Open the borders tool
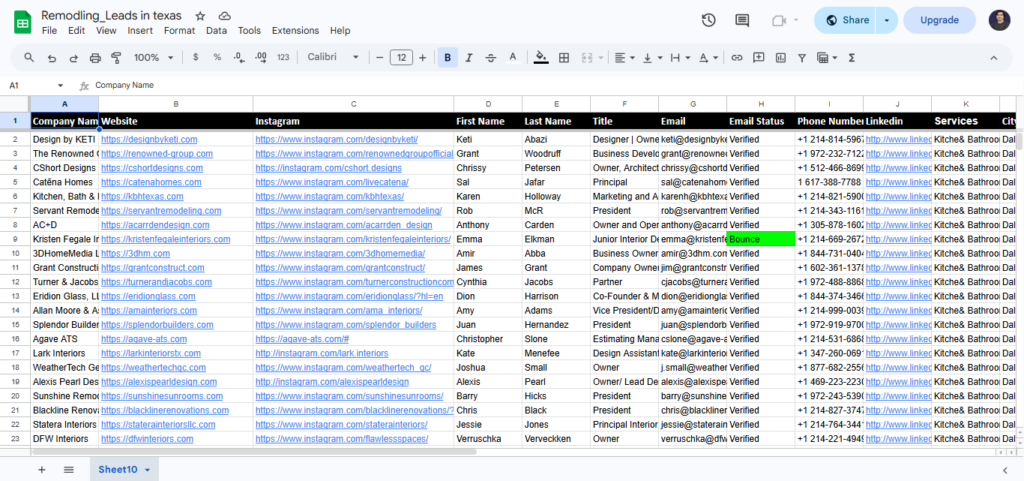 [x=564, y=57]
